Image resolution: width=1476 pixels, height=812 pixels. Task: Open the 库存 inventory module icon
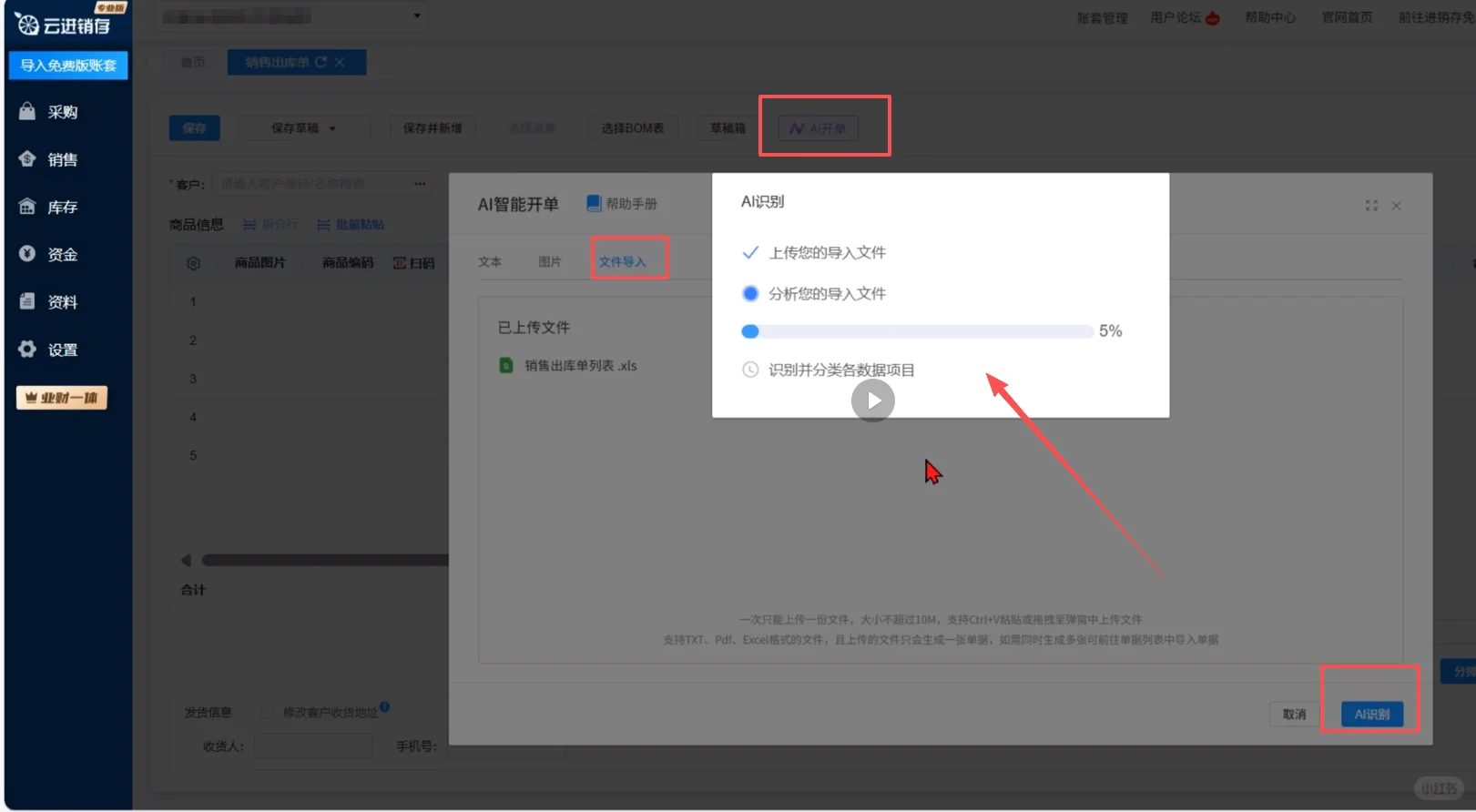tap(27, 207)
